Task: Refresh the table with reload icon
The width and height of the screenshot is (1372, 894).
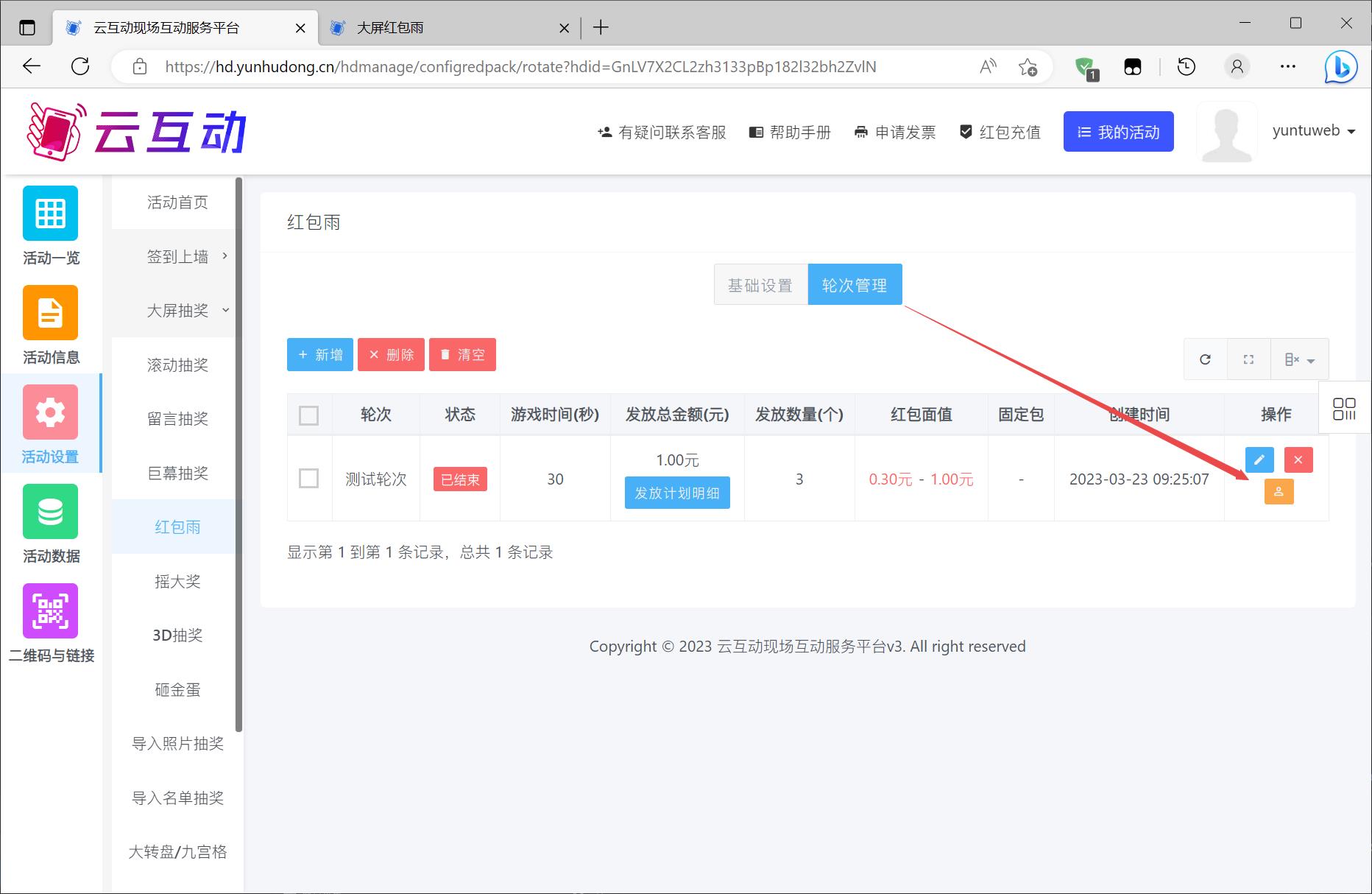Action: click(x=1205, y=359)
